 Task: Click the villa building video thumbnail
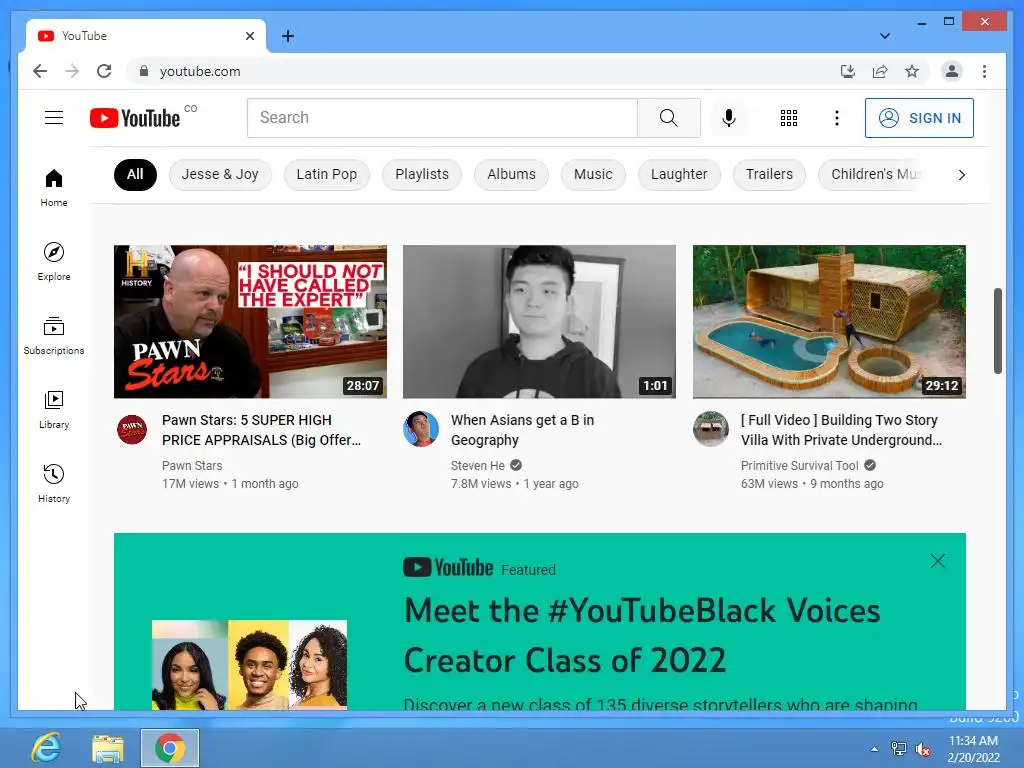(829, 321)
